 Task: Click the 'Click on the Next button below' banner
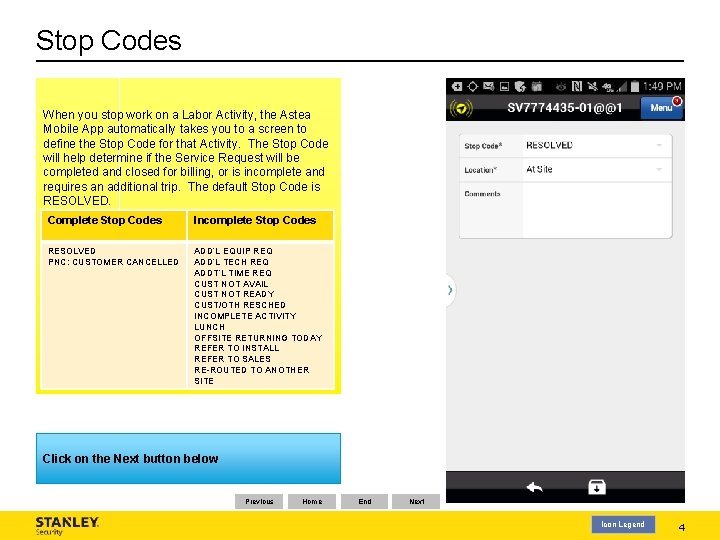(x=188, y=458)
